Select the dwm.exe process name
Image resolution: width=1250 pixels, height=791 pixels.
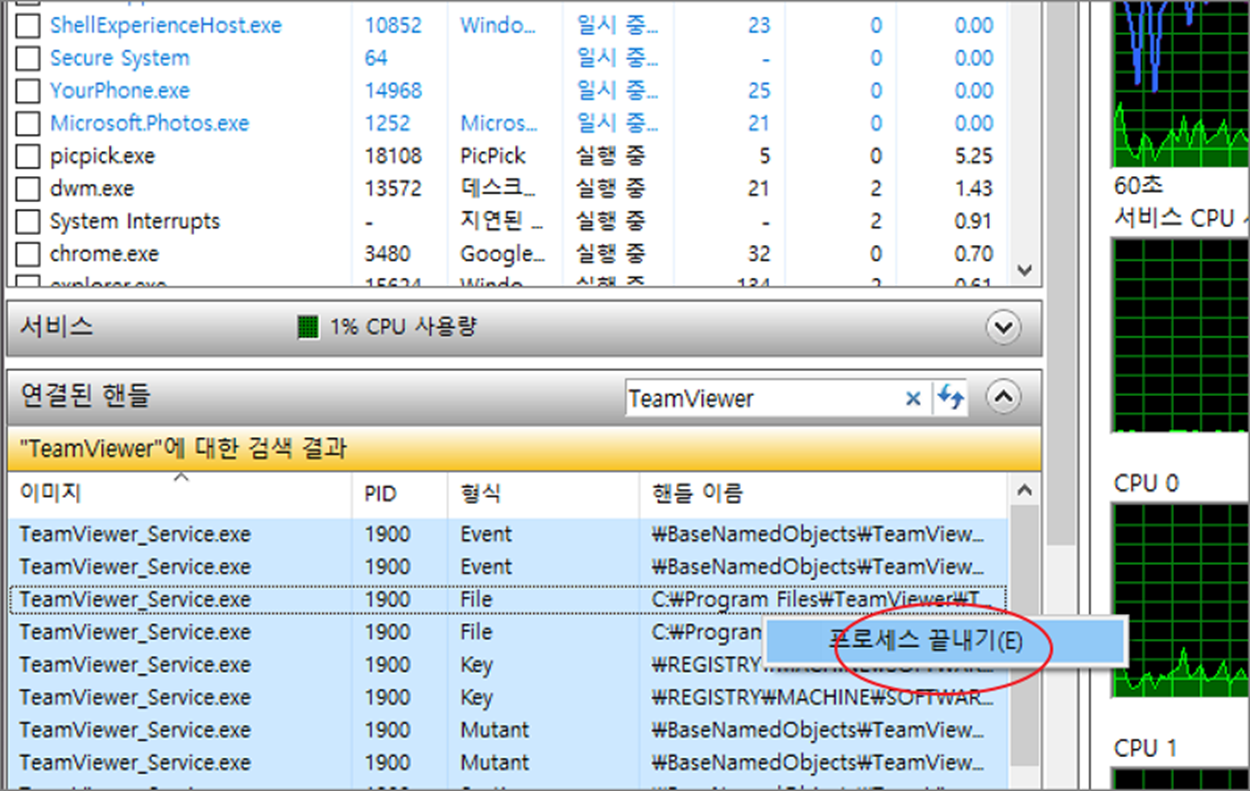tap(92, 189)
